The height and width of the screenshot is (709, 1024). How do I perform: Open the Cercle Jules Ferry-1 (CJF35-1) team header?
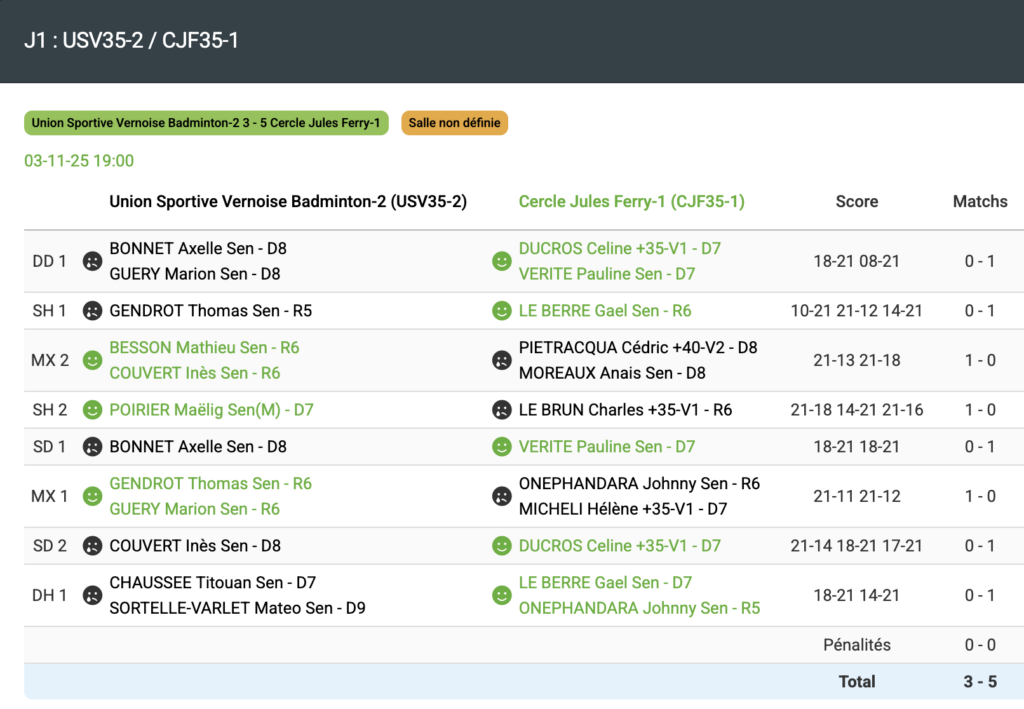coord(631,202)
